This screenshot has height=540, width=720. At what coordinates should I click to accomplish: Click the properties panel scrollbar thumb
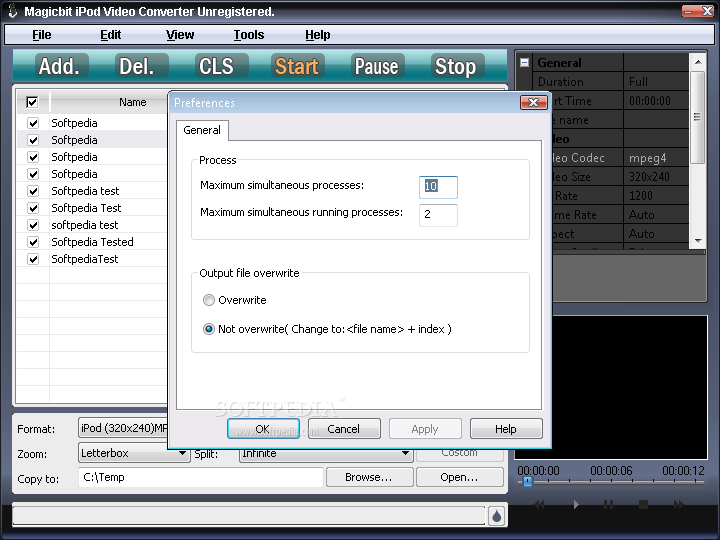click(x=698, y=117)
